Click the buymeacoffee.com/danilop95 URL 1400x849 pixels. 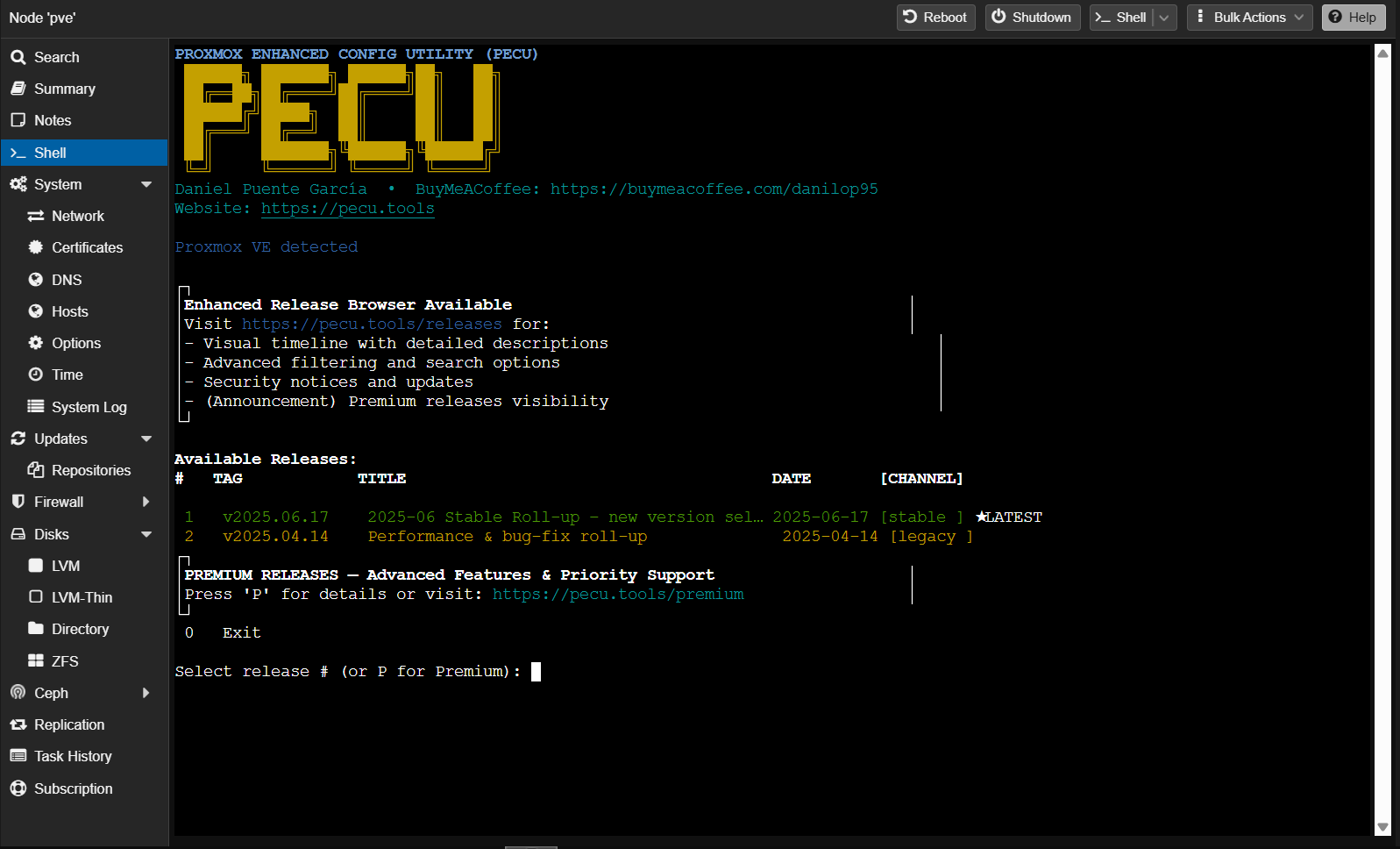pos(714,189)
